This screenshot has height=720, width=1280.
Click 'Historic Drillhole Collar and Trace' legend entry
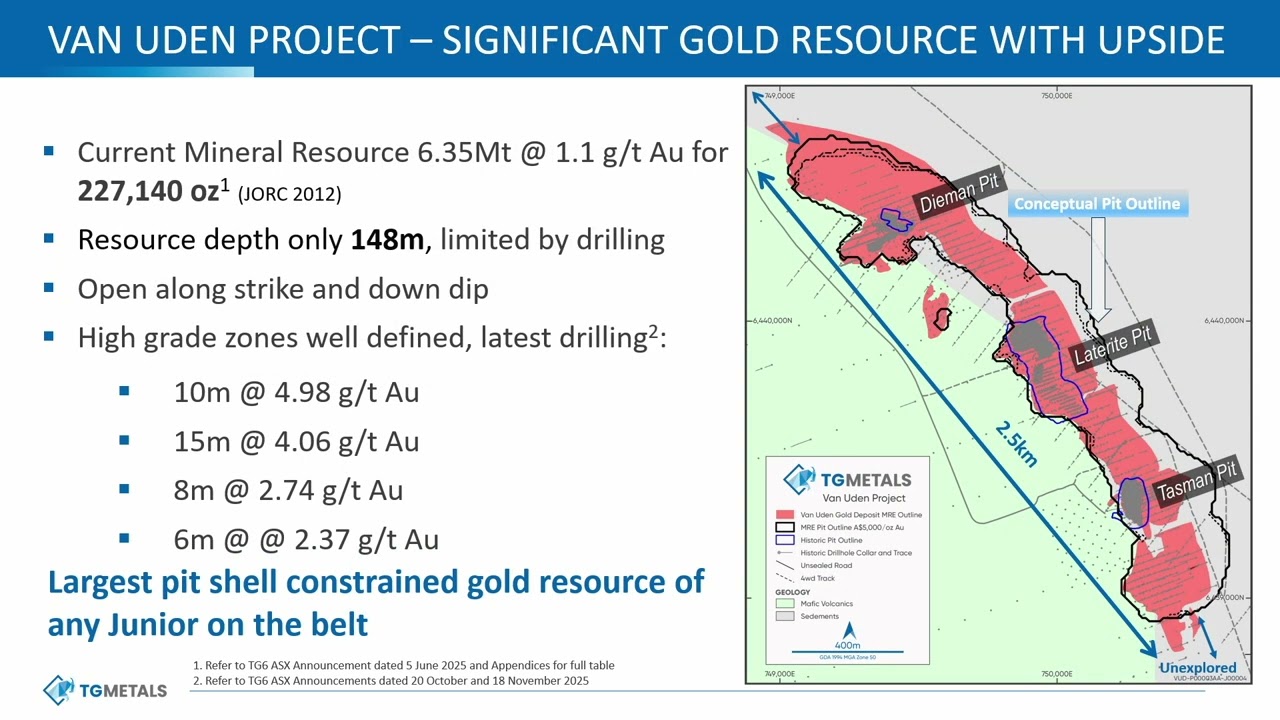click(x=856, y=553)
